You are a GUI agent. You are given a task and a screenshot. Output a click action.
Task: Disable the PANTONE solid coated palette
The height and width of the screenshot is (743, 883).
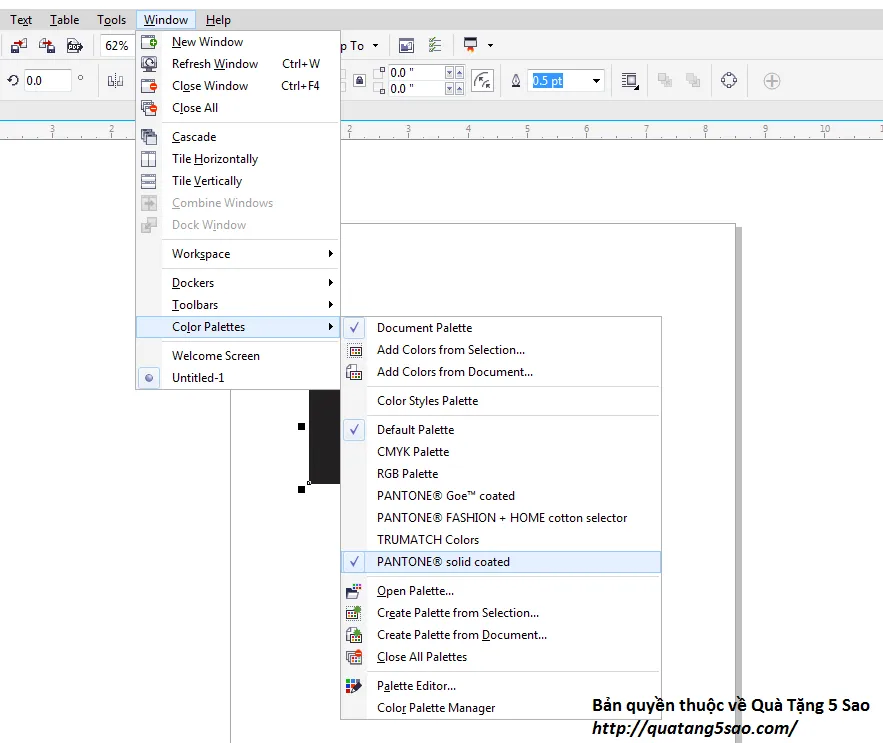tap(354, 562)
